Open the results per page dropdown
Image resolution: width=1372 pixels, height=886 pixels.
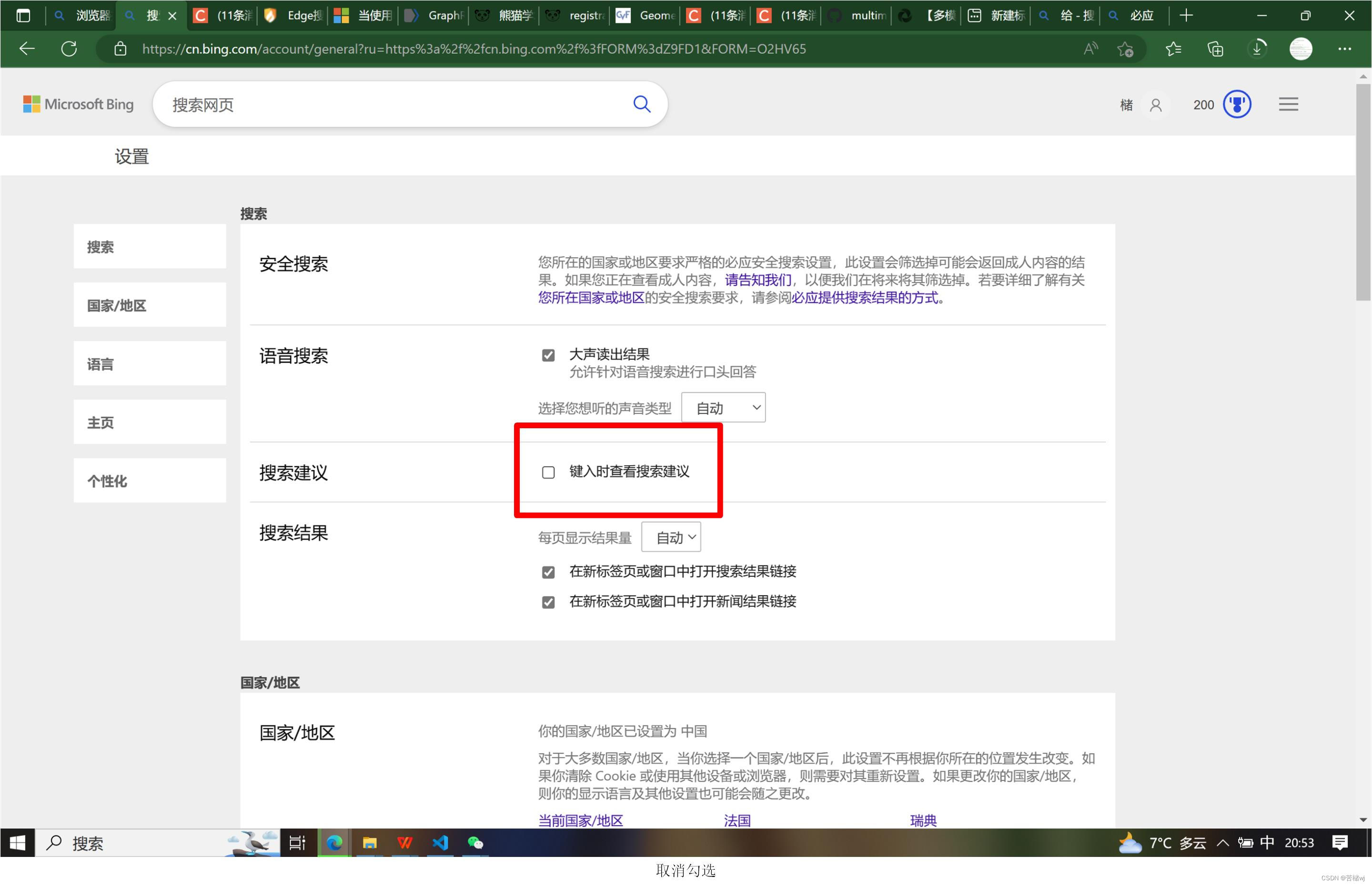click(x=671, y=537)
